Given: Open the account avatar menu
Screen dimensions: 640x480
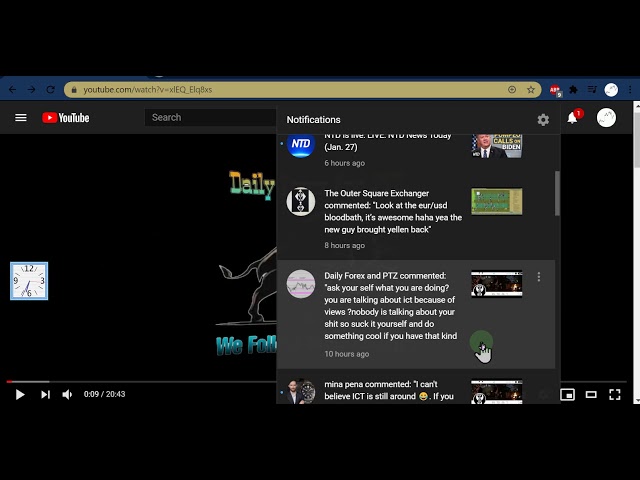Looking at the screenshot, I should pyautogui.click(x=606, y=118).
